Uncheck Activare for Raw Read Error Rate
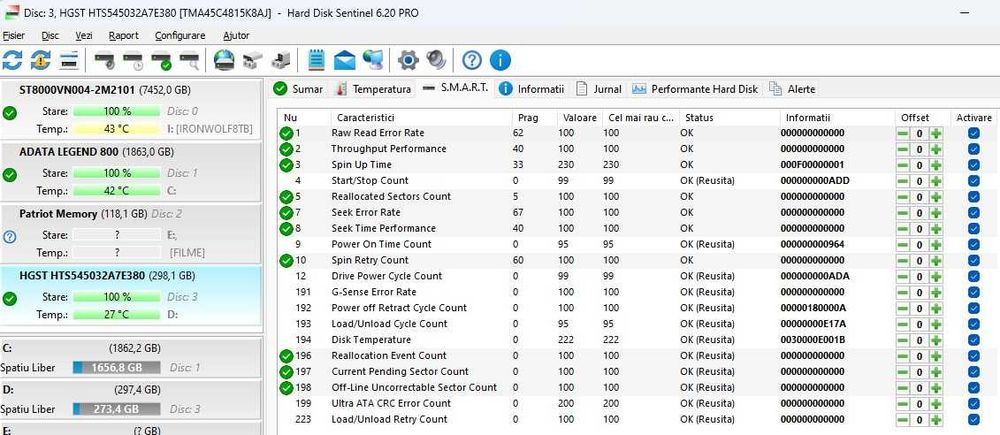1000x435 pixels. click(973, 133)
